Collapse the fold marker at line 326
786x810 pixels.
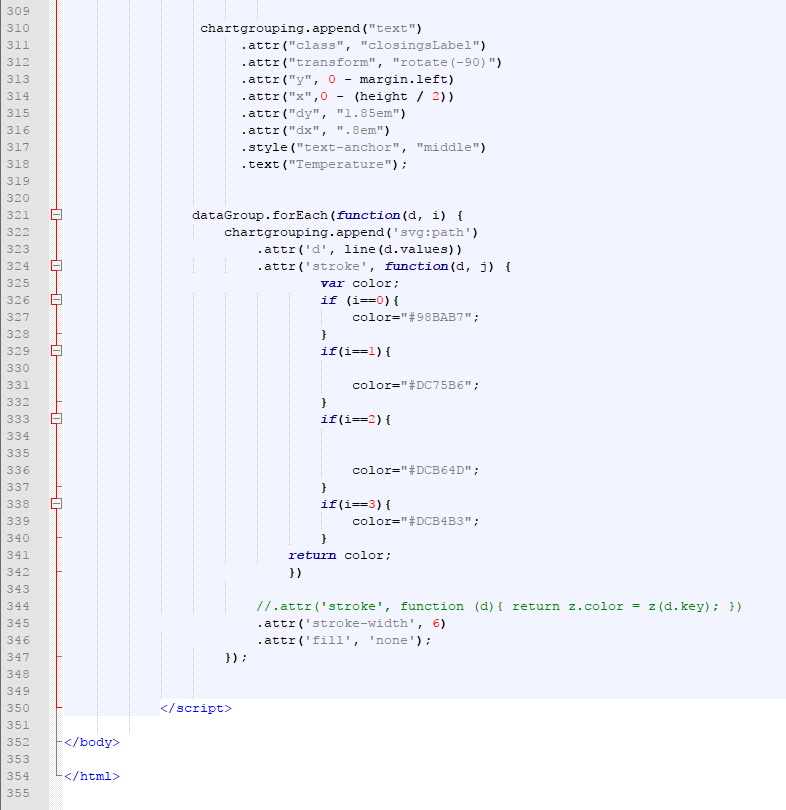coord(57,300)
